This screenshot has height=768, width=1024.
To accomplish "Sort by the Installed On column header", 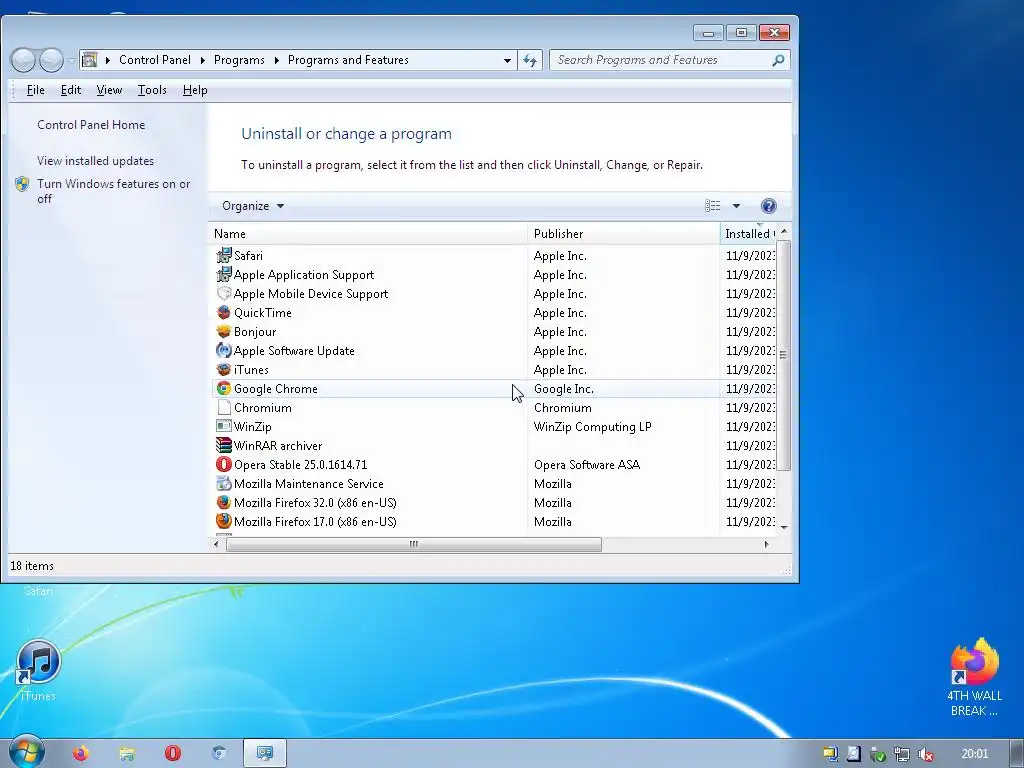I will click(749, 234).
